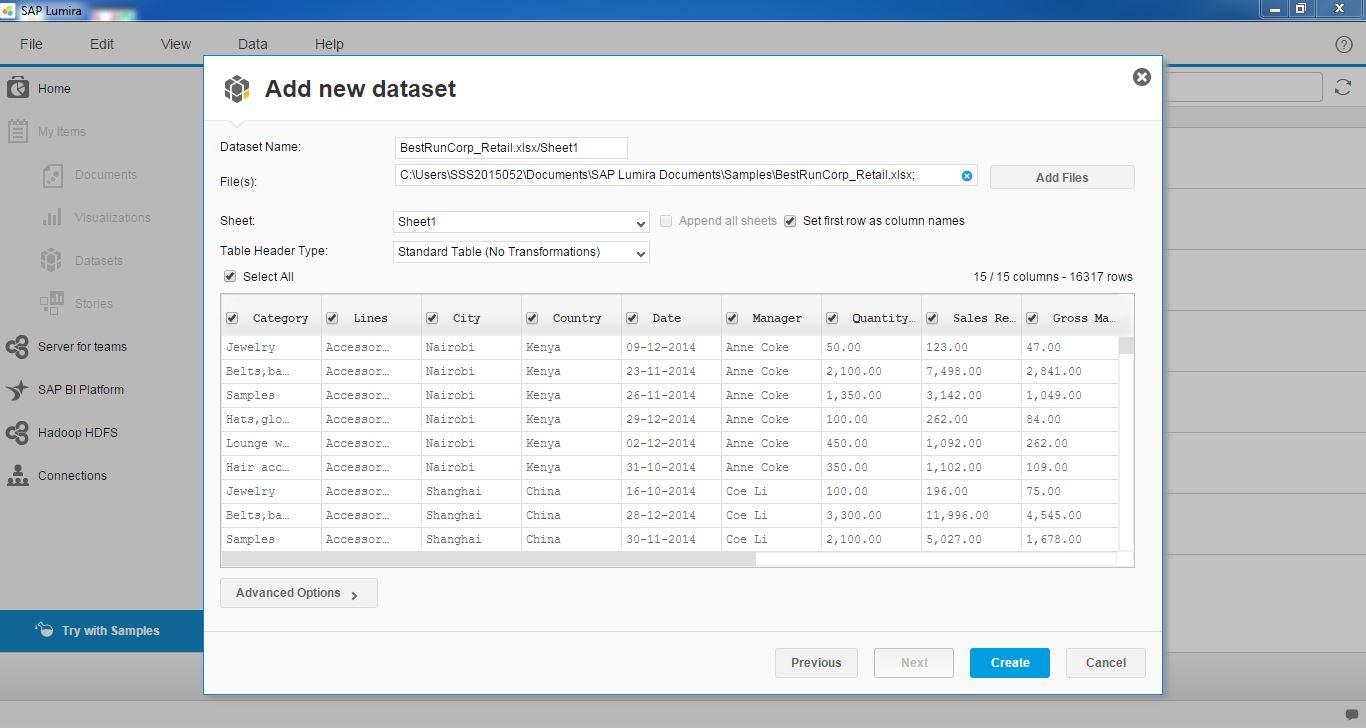Close the Add new dataset dialog
This screenshot has width=1366, height=728.
pyautogui.click(x=1141, y=77)
